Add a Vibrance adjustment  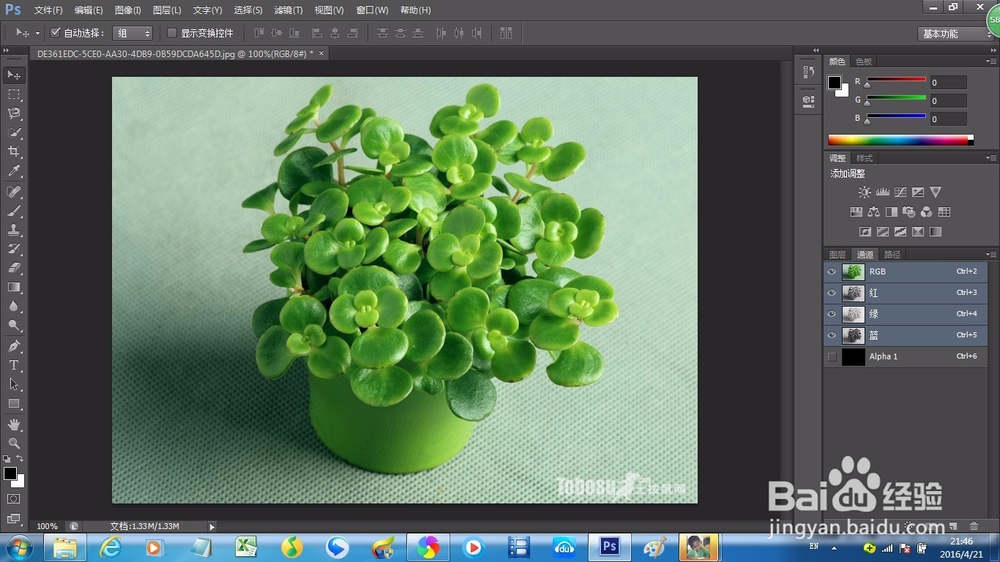(x=936, y=192)
